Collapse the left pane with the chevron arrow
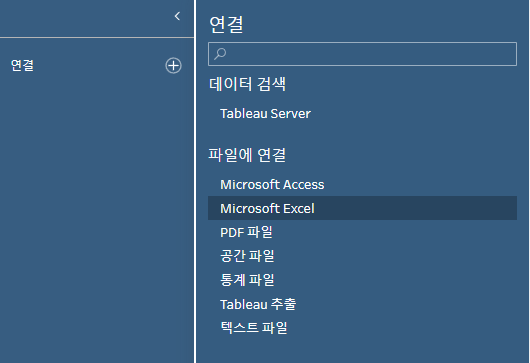 177,16
